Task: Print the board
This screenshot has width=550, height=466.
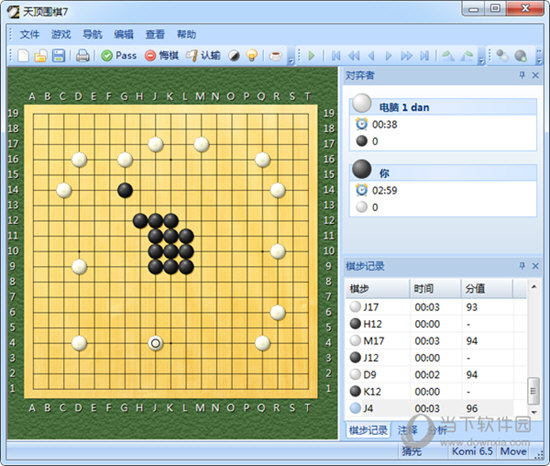Action: click(83, 55)
